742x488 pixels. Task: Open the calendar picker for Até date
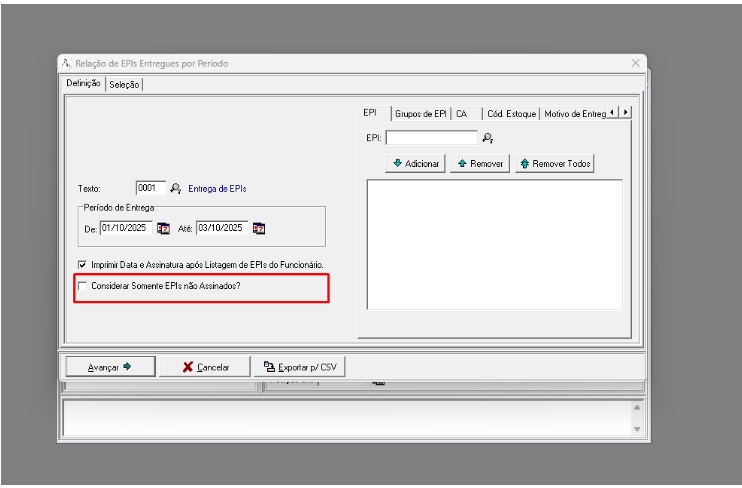(258, 228)
